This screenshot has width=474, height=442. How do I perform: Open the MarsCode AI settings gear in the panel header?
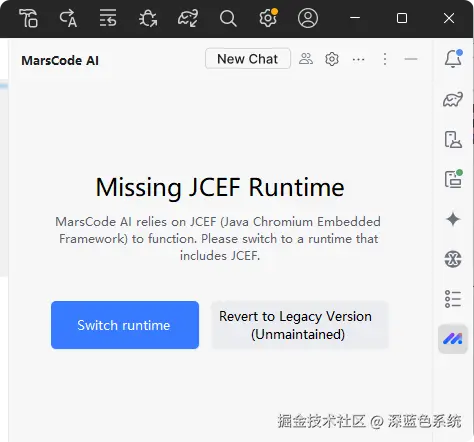click(332, 59)
